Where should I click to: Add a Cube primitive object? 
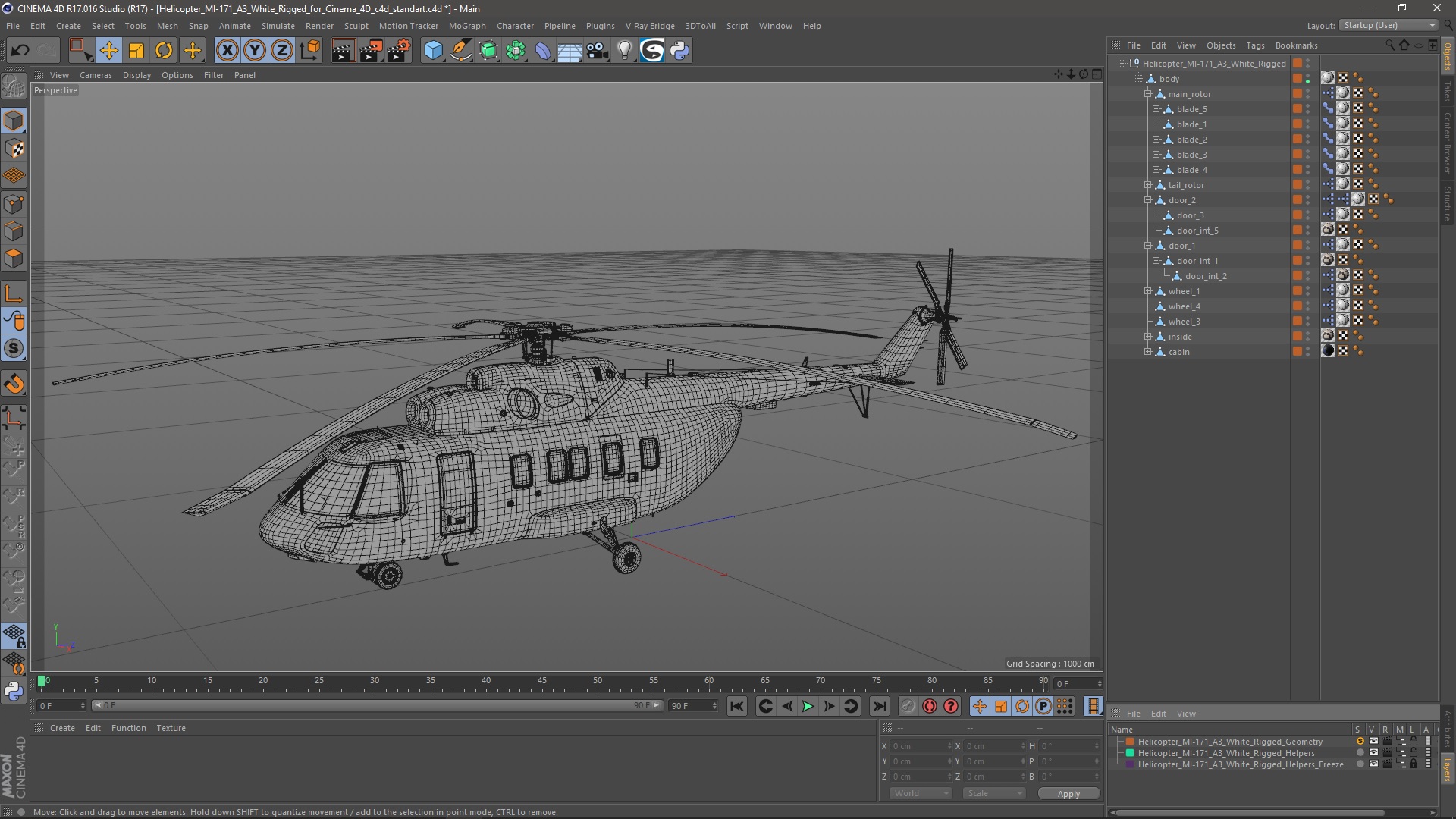click(433, 51)
